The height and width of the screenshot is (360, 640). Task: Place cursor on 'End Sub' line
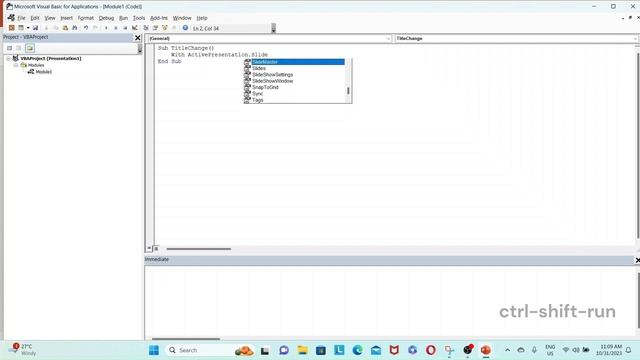pos(170,61)
